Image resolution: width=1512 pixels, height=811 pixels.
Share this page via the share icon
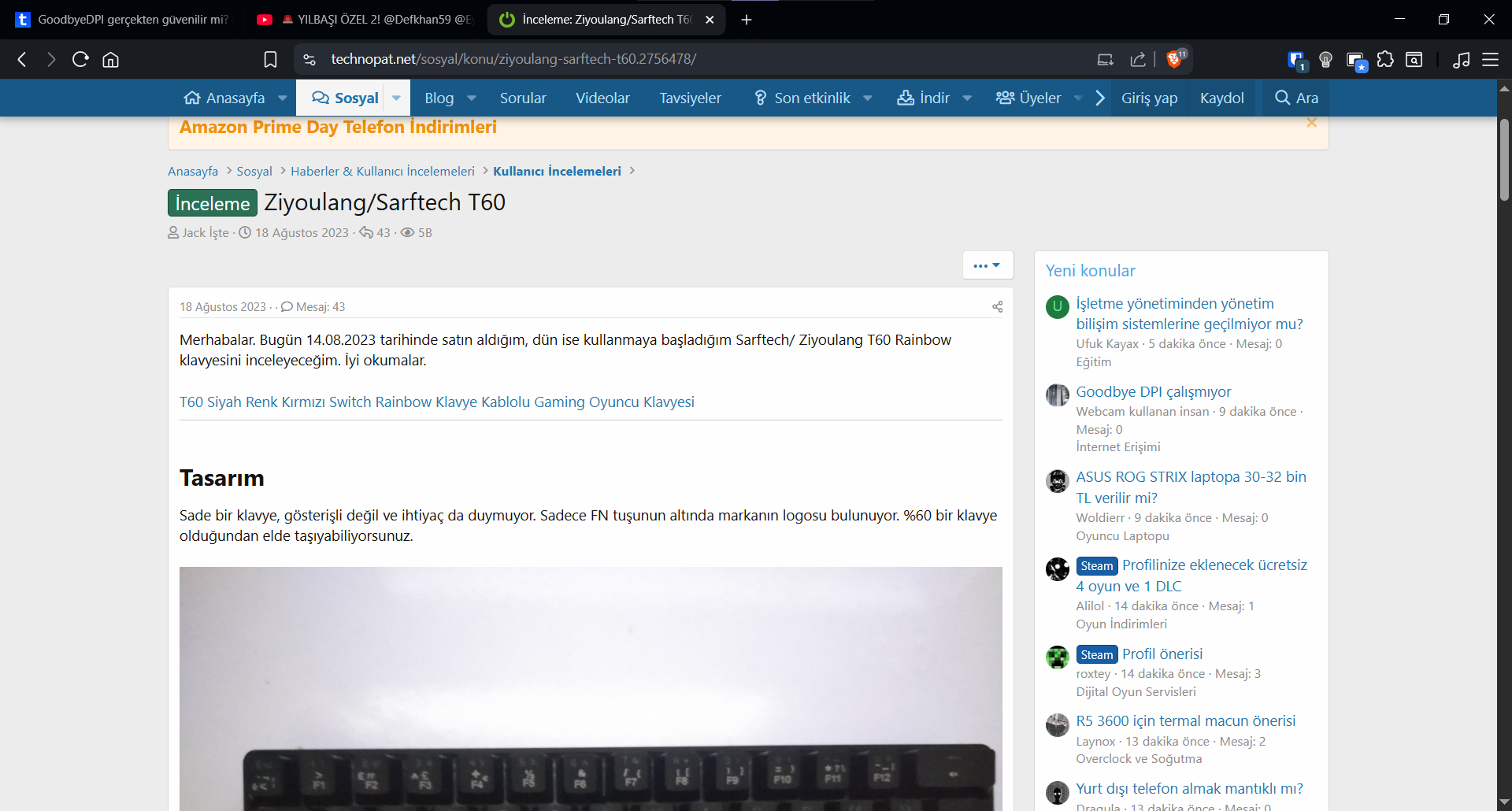tap(1138, 59)
